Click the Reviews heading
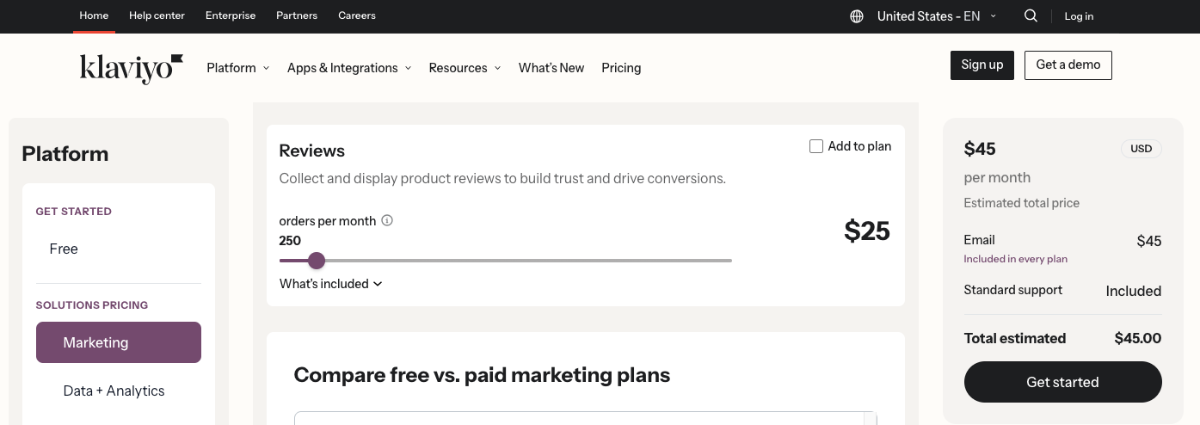1200x425 pixels. coord(312,151)
